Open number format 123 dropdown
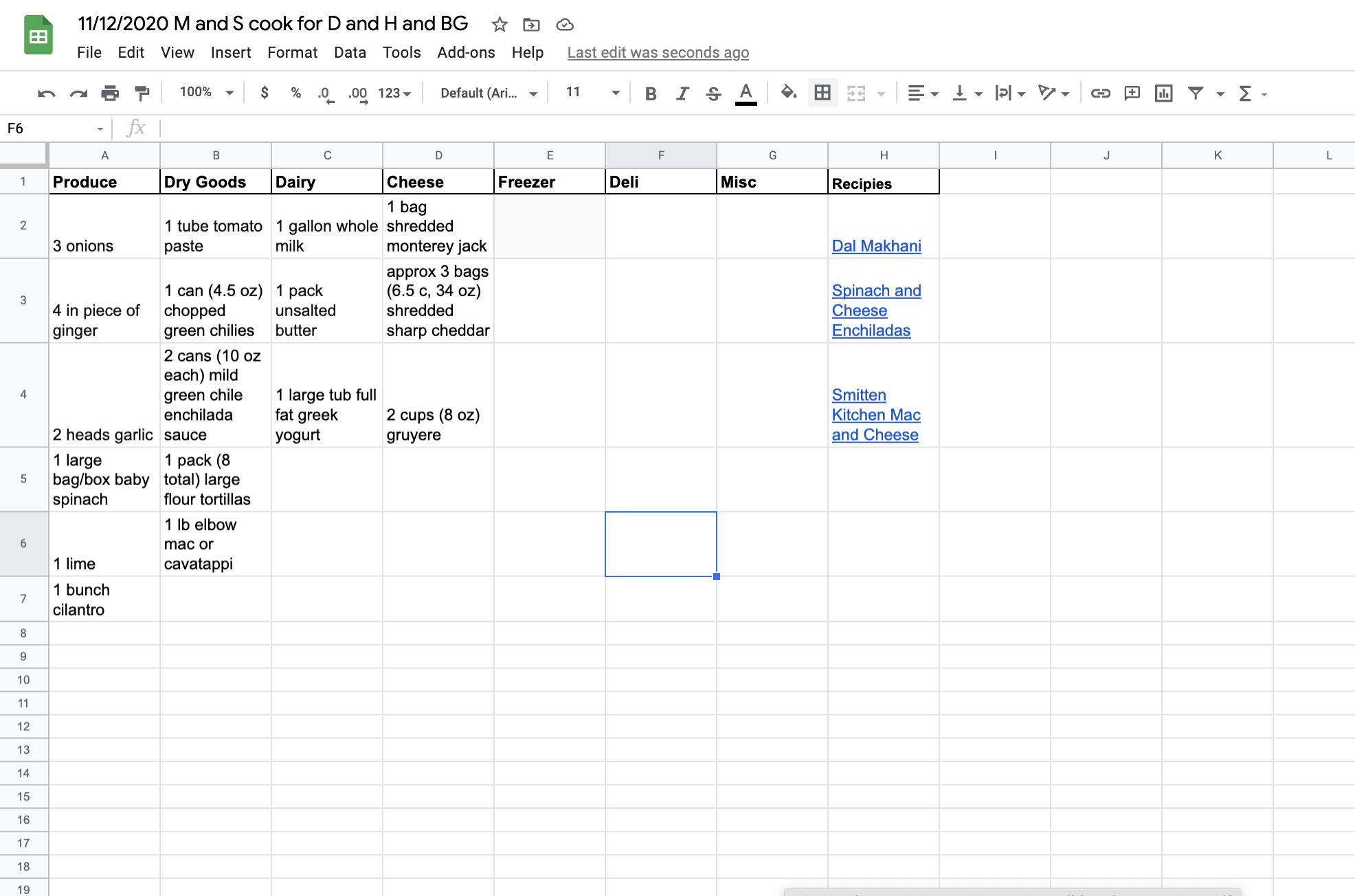The width and height of the screenshot is (1355, 896). click(394, 93)
